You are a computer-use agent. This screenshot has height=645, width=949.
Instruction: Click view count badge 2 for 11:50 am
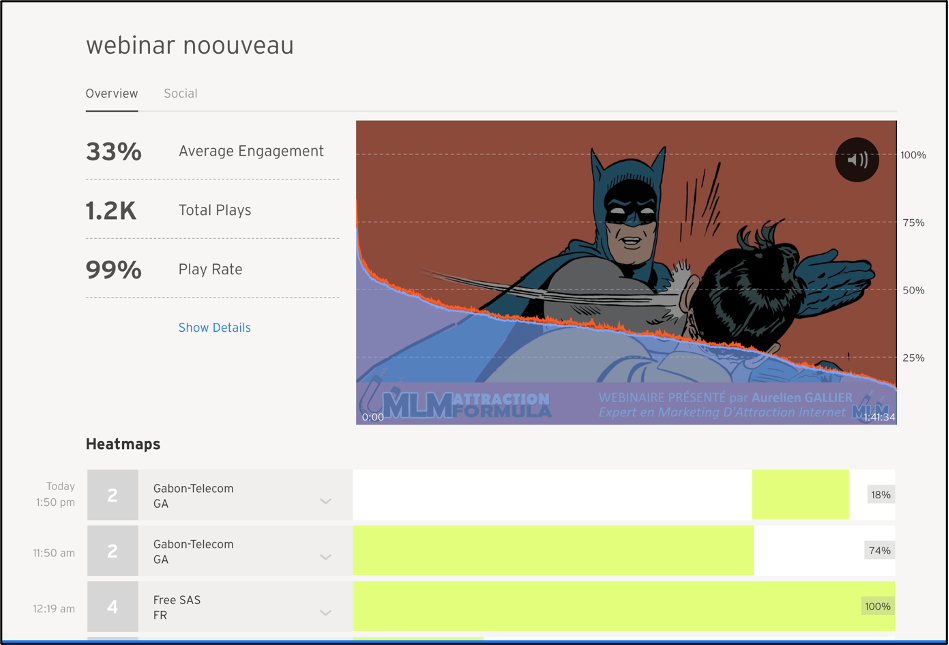click(x=113, y=551)
